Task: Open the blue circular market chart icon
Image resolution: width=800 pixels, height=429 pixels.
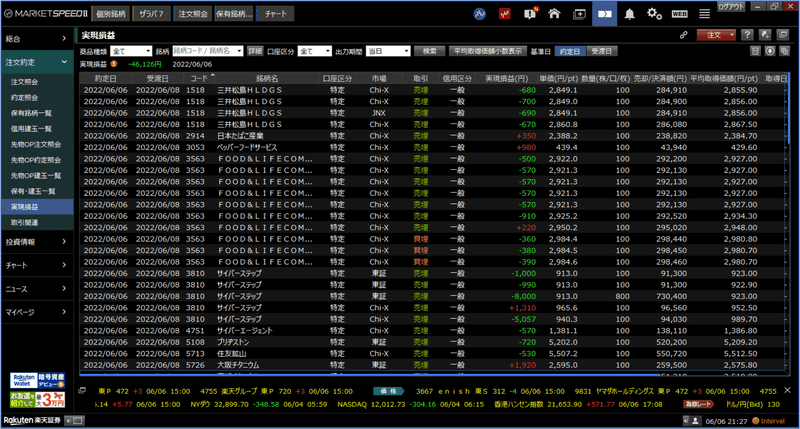Action: [480, 14]
